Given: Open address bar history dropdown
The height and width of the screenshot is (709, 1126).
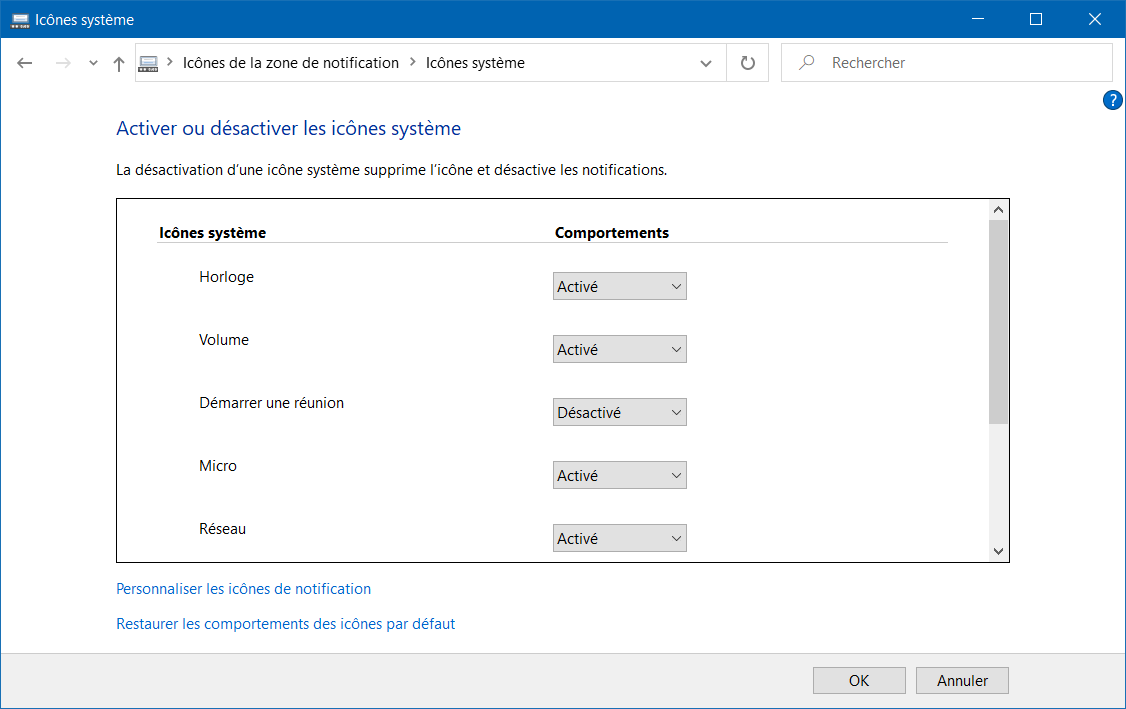Looking at the screenshot, I should 706,63.
